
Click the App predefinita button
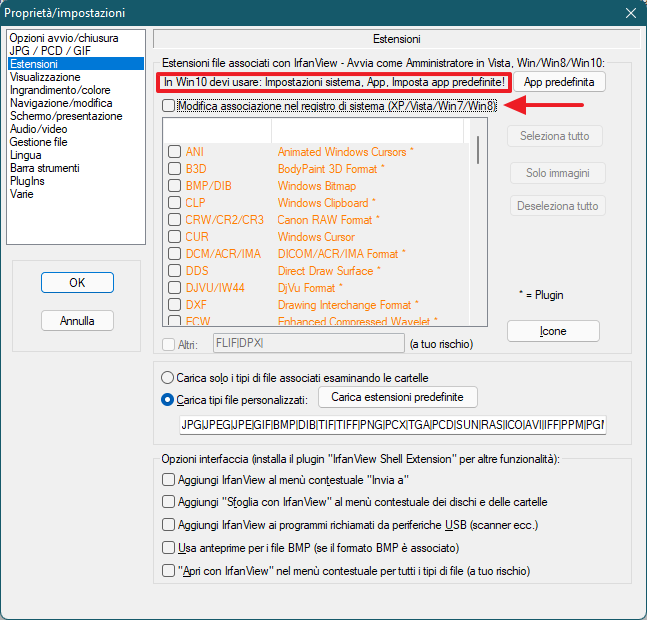pyautogui.click(x=559, y=82)
